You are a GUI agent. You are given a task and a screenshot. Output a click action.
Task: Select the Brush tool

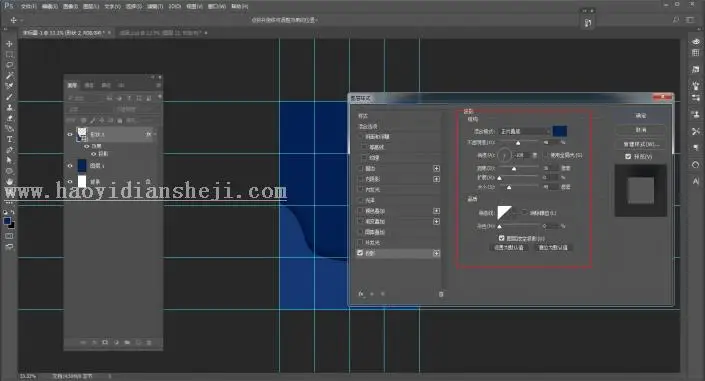[9, 97]
